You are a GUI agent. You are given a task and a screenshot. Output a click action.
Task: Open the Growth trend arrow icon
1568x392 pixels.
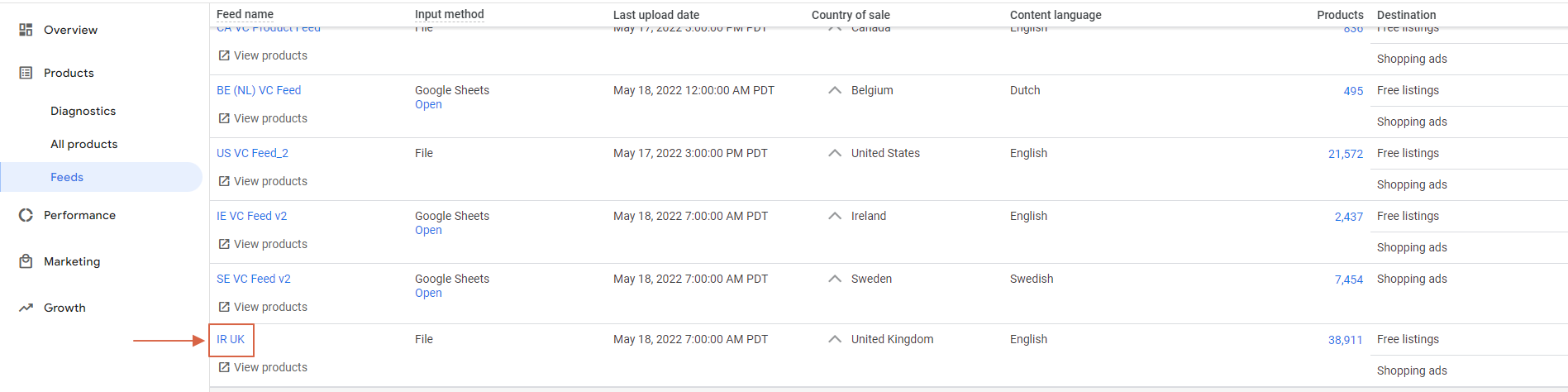coord(26,308)
